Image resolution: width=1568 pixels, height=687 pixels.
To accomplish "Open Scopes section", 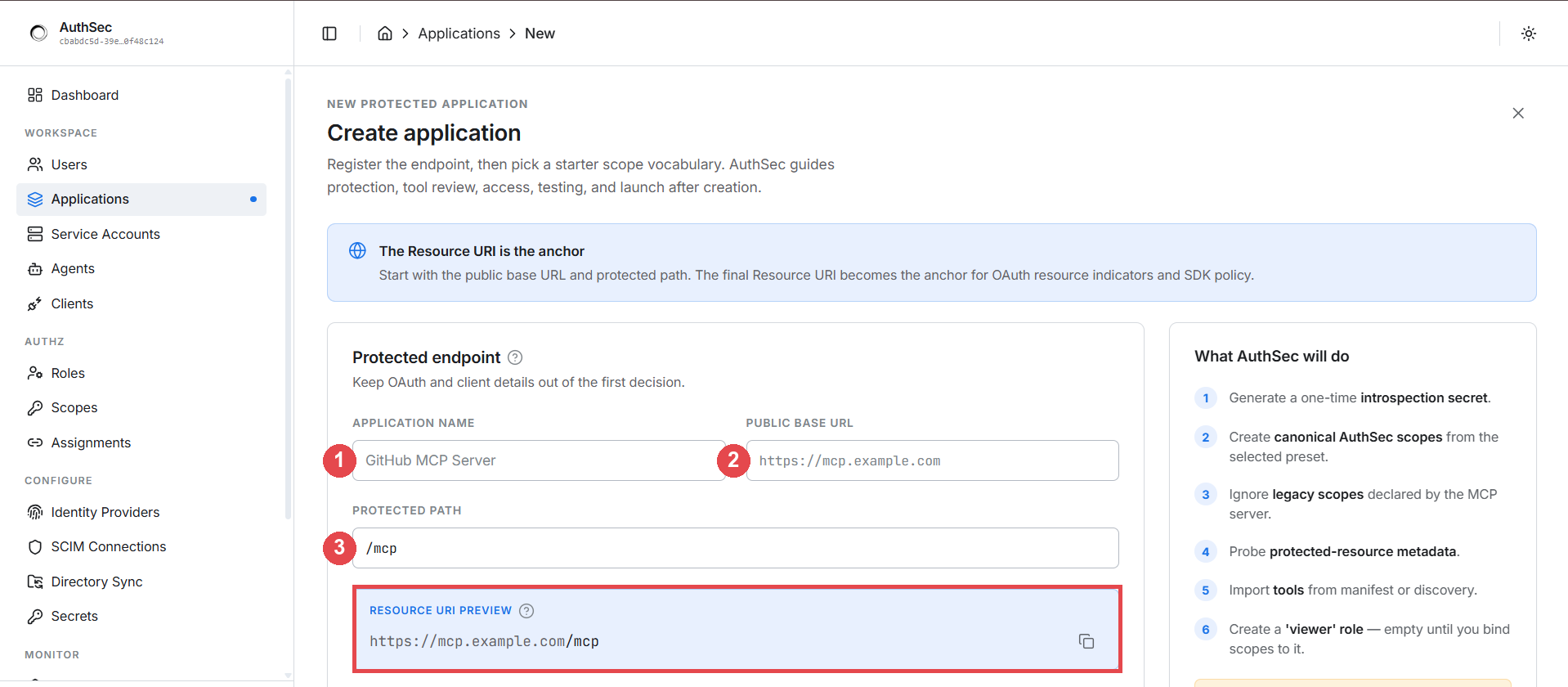I will pos(141,407).
